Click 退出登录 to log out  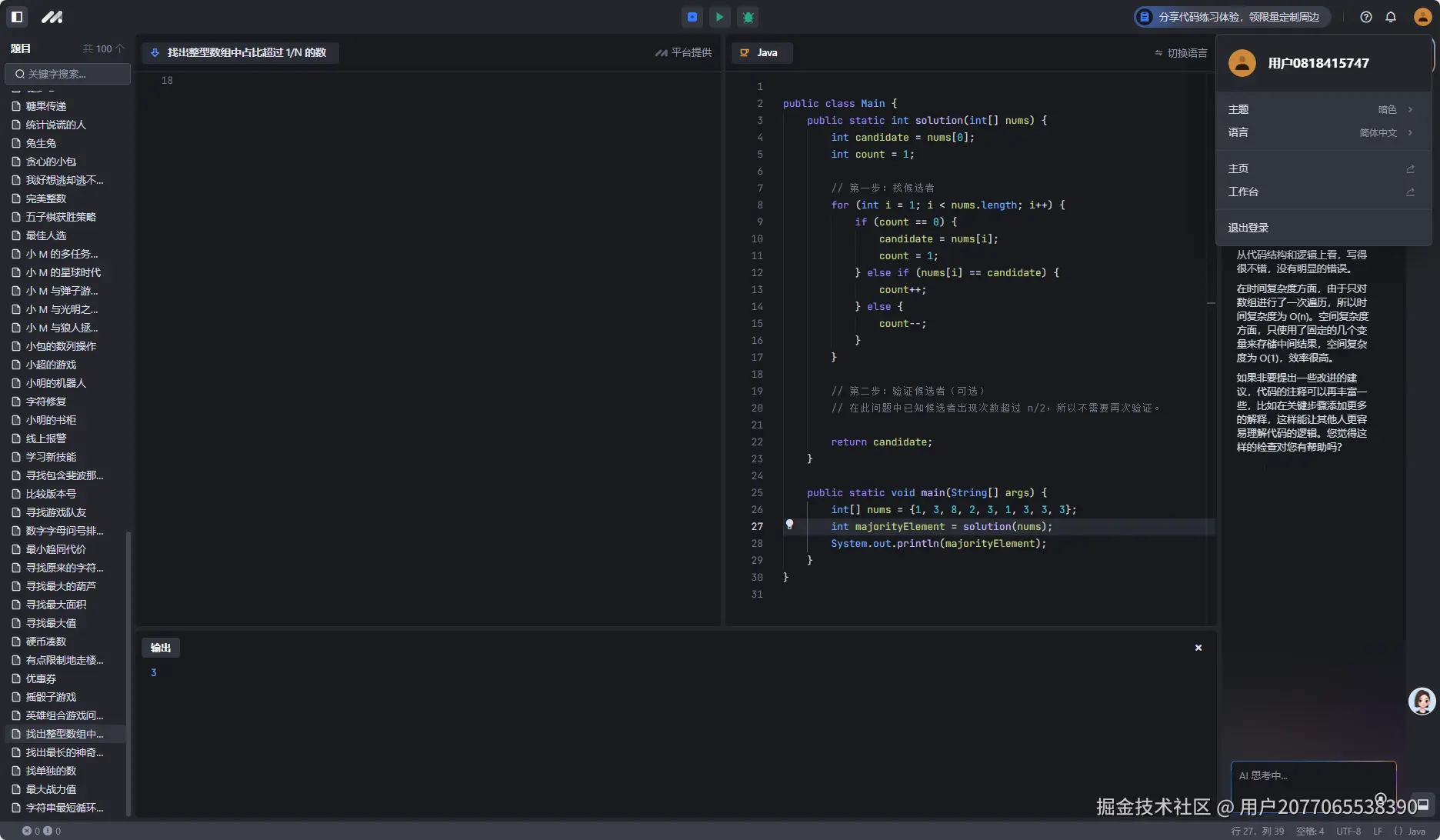[x=1248, y=228]
